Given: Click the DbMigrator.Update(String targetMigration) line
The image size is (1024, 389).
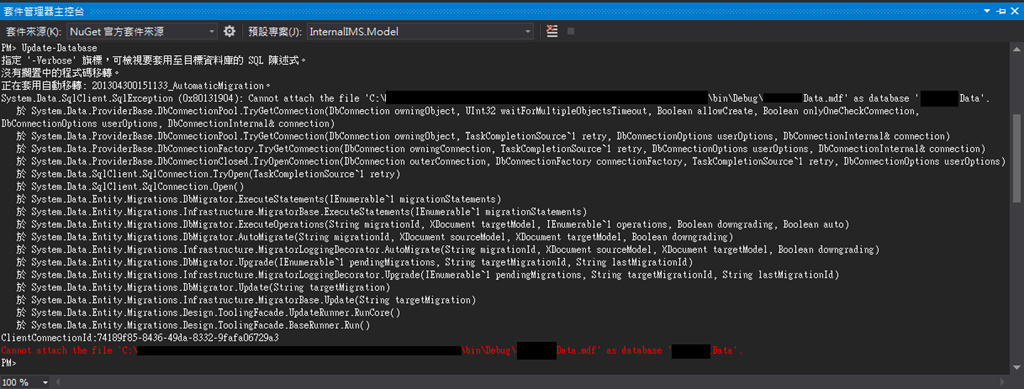Looking at the screenshot, I should point(204,287).
